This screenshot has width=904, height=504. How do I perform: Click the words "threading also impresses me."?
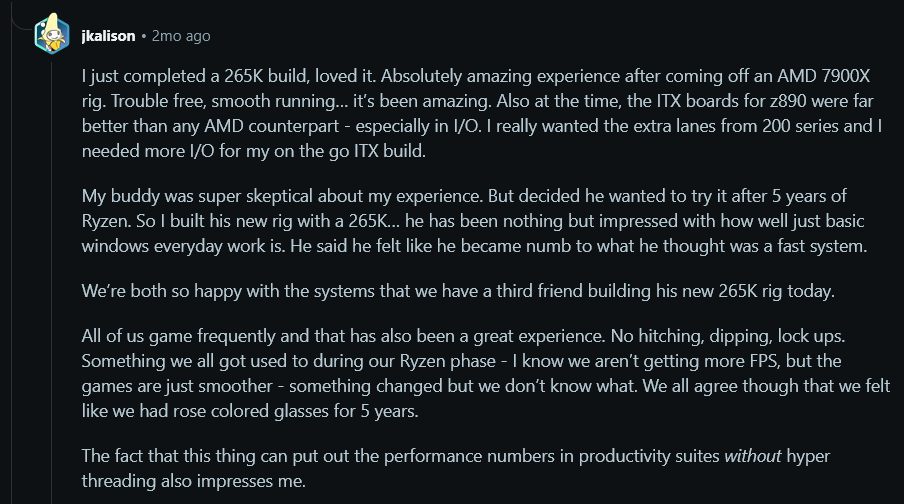(x=194, y=481)
